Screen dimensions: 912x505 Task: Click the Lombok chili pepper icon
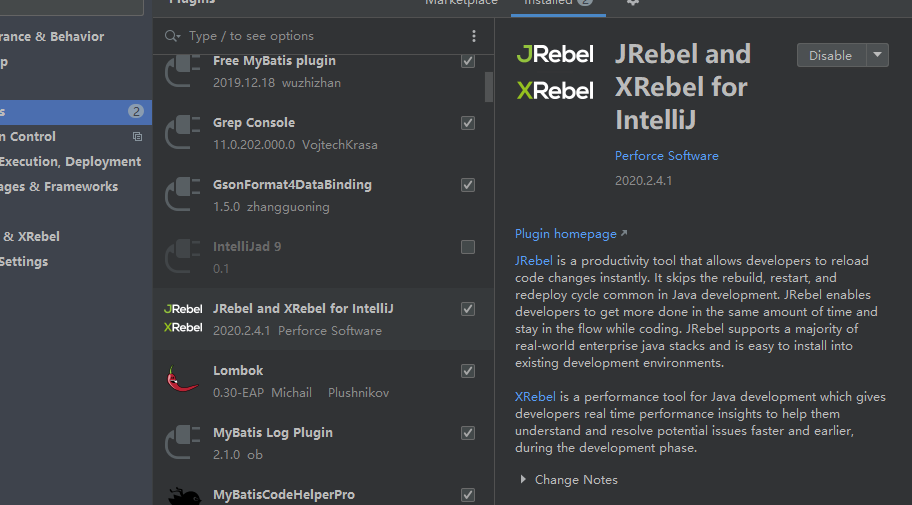[x=182, y=380]
